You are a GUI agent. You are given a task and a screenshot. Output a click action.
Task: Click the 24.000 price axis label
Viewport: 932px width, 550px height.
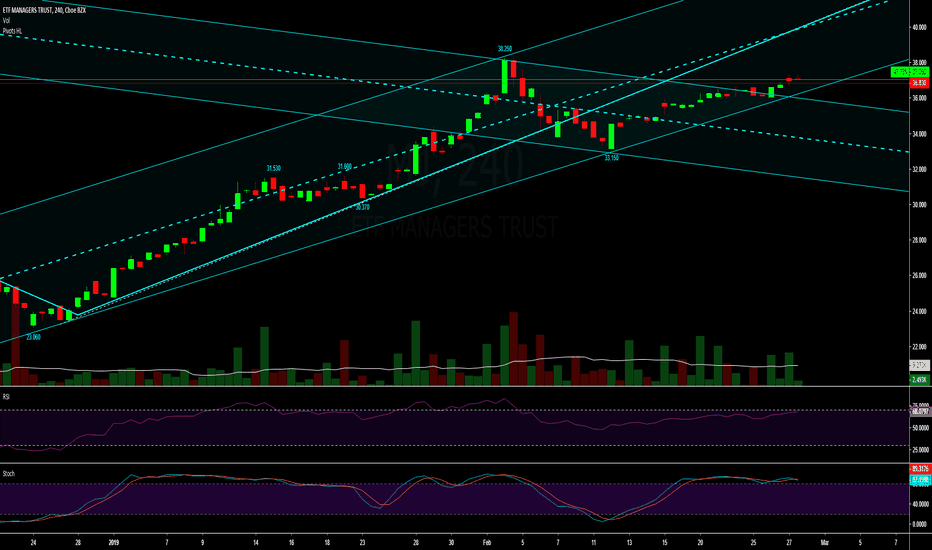click(919, 312)
